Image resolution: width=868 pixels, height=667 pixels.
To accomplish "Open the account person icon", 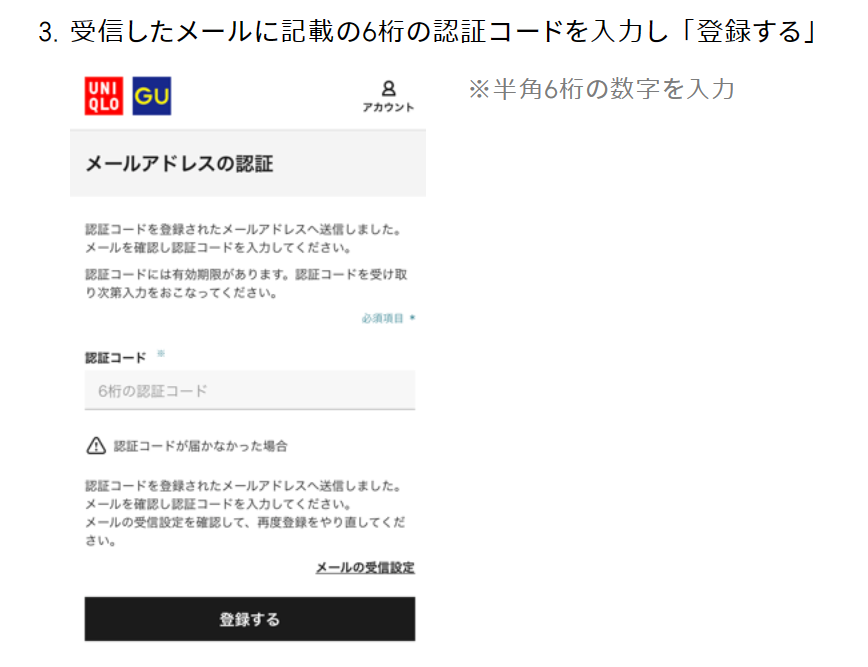I will tap(389, 89).
